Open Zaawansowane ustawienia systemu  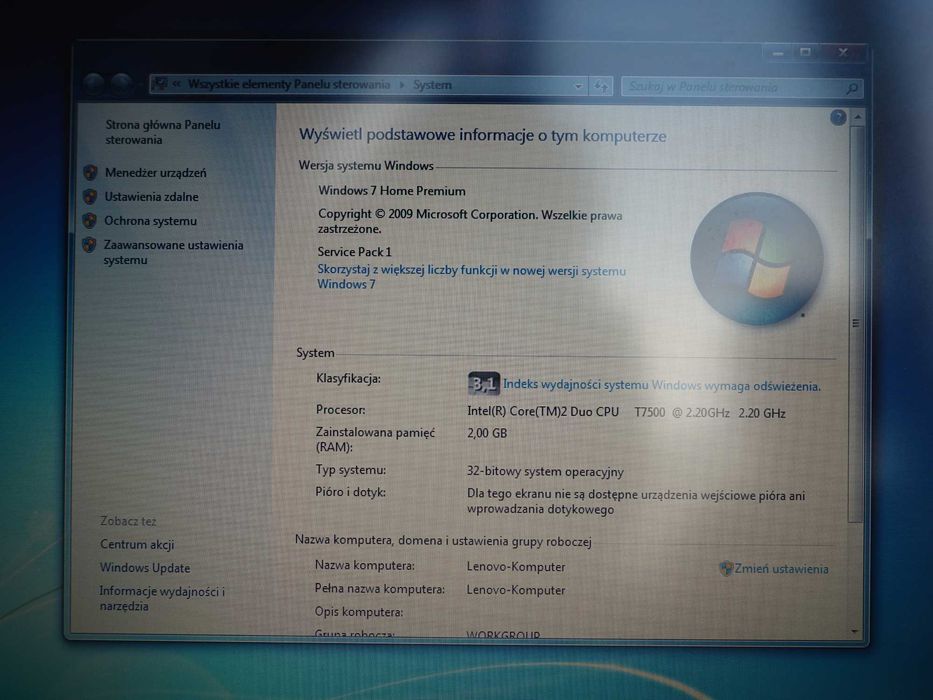click(173, 252)
